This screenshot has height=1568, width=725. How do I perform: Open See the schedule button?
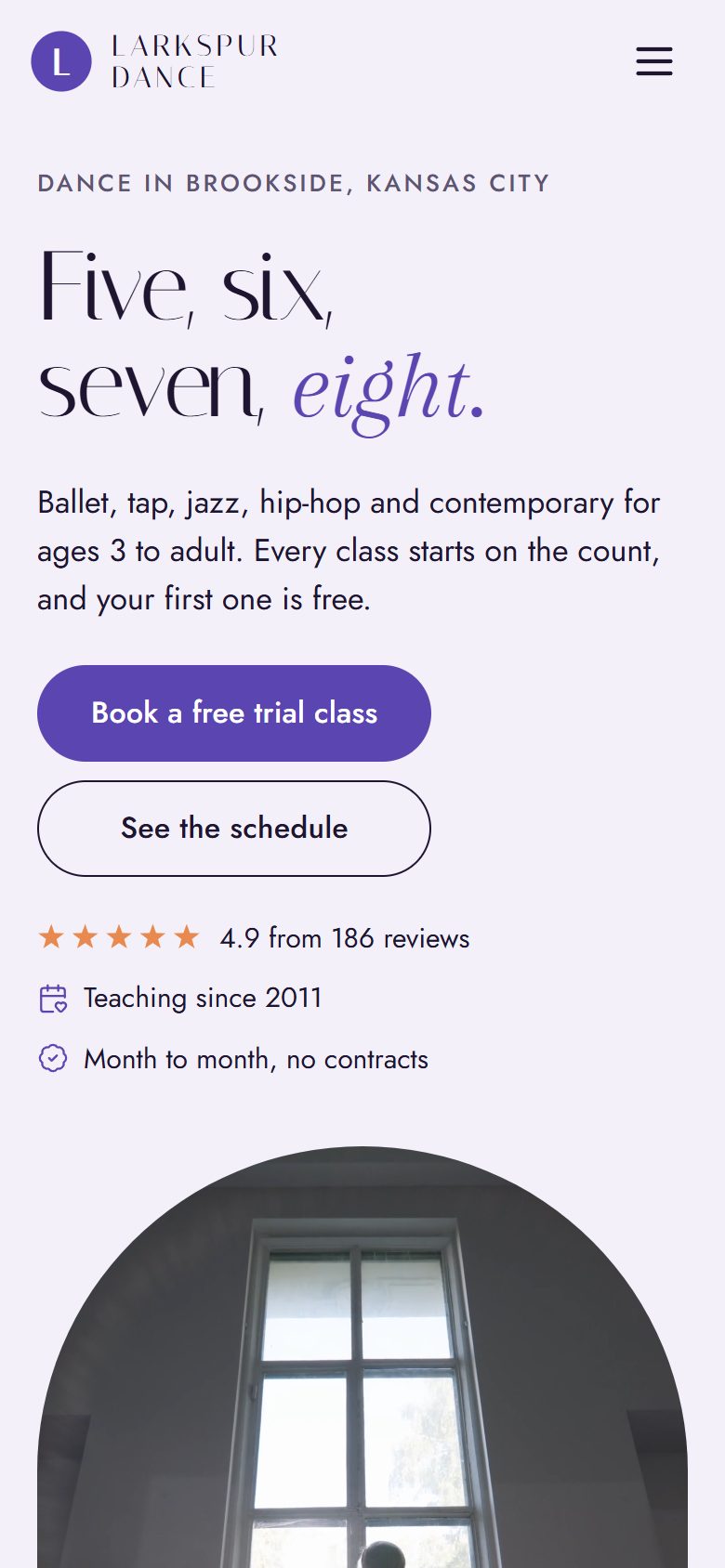click(x=234, y=829)
